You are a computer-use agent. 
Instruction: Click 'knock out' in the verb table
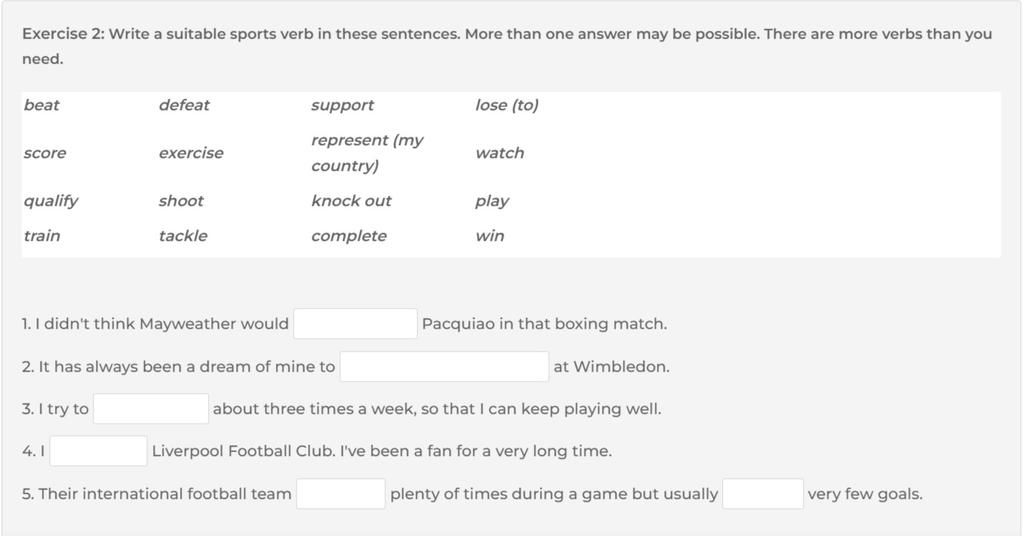tap(351, 200)
